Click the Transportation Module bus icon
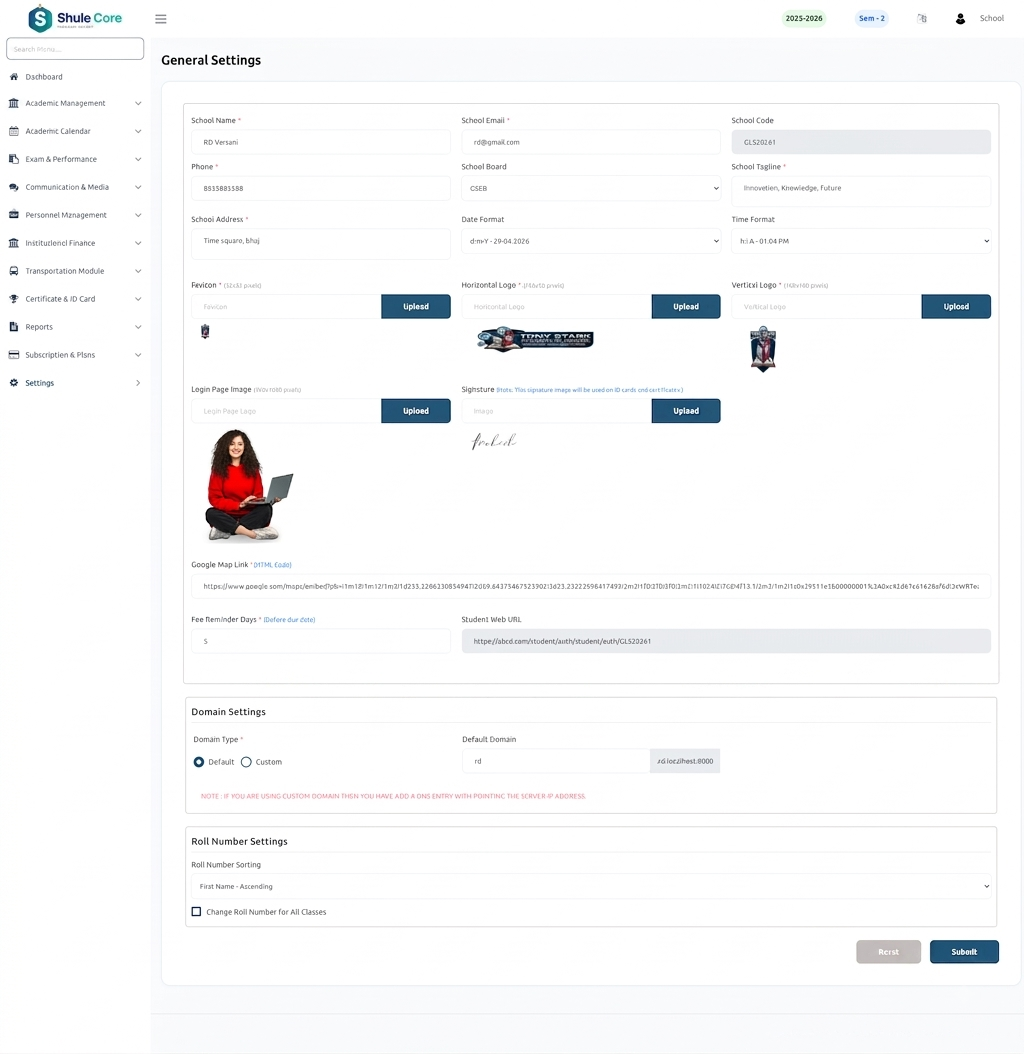1024x1054 pixels. tap(13, 271)
